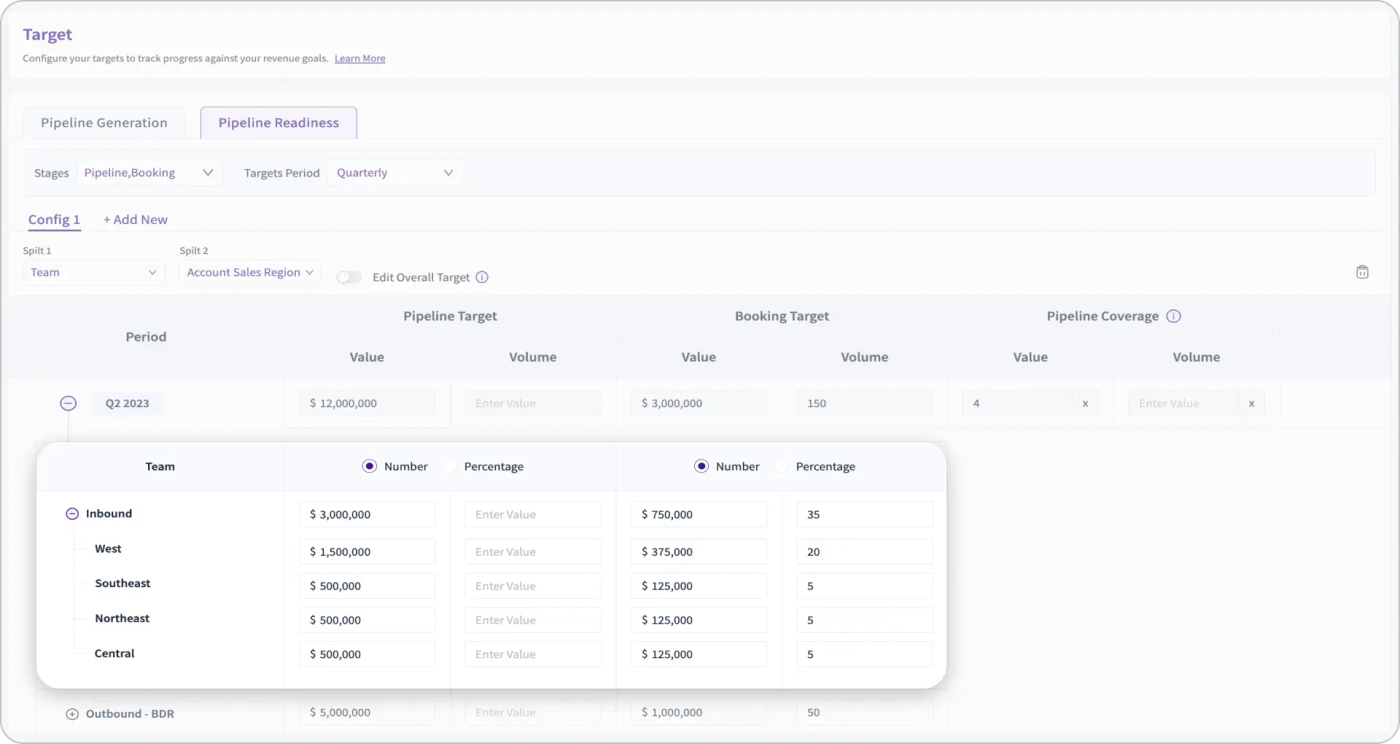
Task: Click Central booking value $125,000 field
Action: click(x=699, y=654)
